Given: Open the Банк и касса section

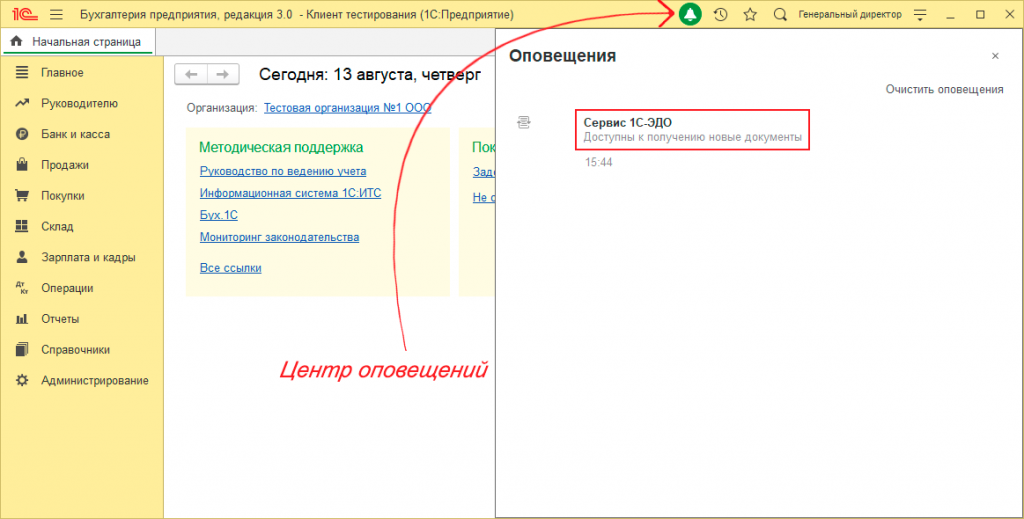Looking at the screenshot, I should tap(75, 134).
